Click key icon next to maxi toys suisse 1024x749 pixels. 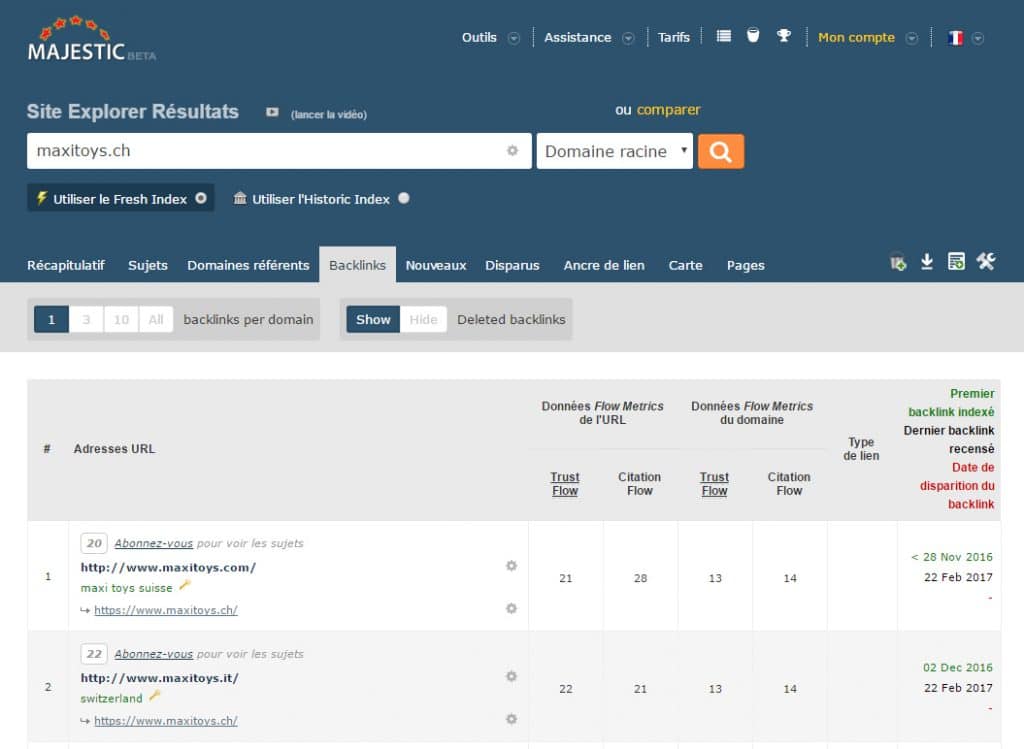(185, 586)
